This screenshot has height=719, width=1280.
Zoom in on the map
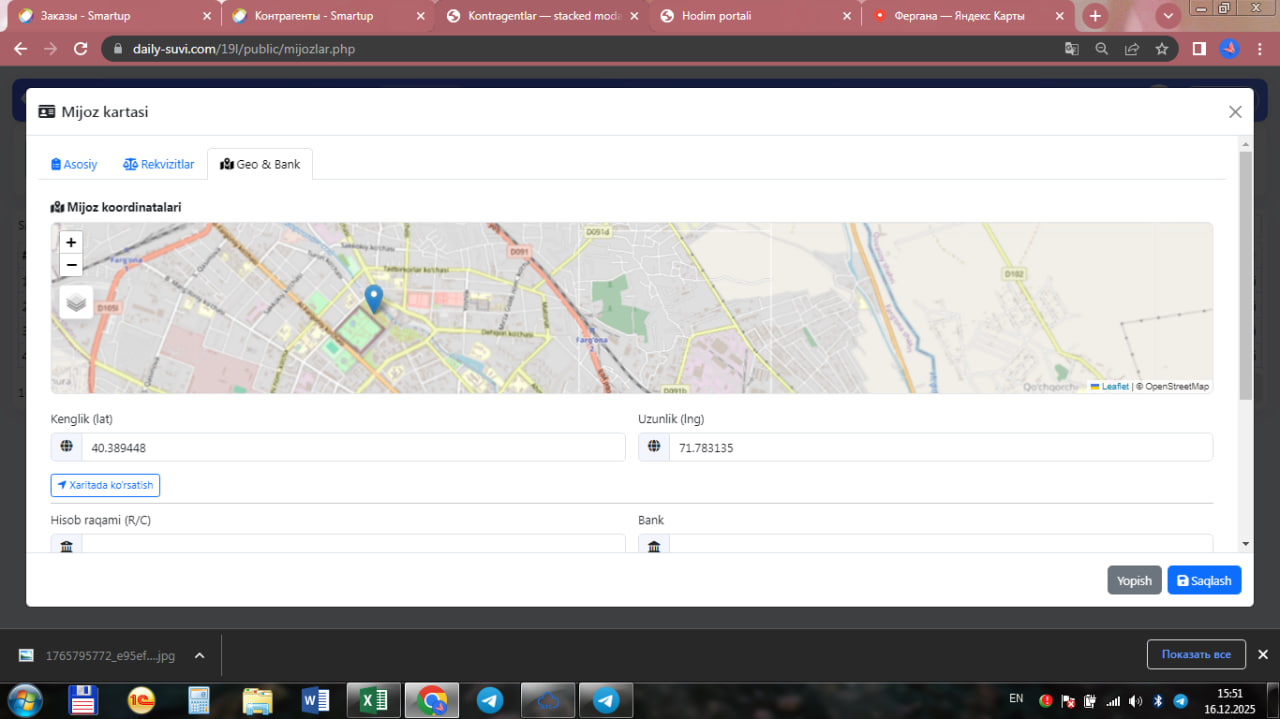coord(71,242)
